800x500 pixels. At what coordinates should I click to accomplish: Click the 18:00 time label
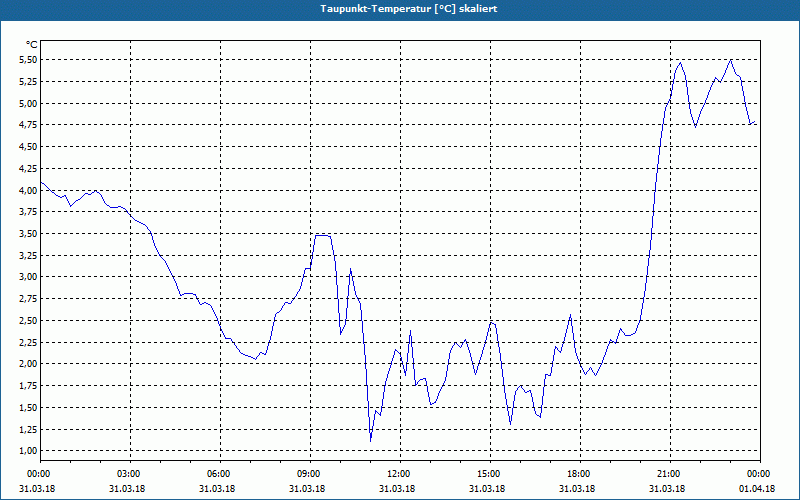tap(581, 473)
